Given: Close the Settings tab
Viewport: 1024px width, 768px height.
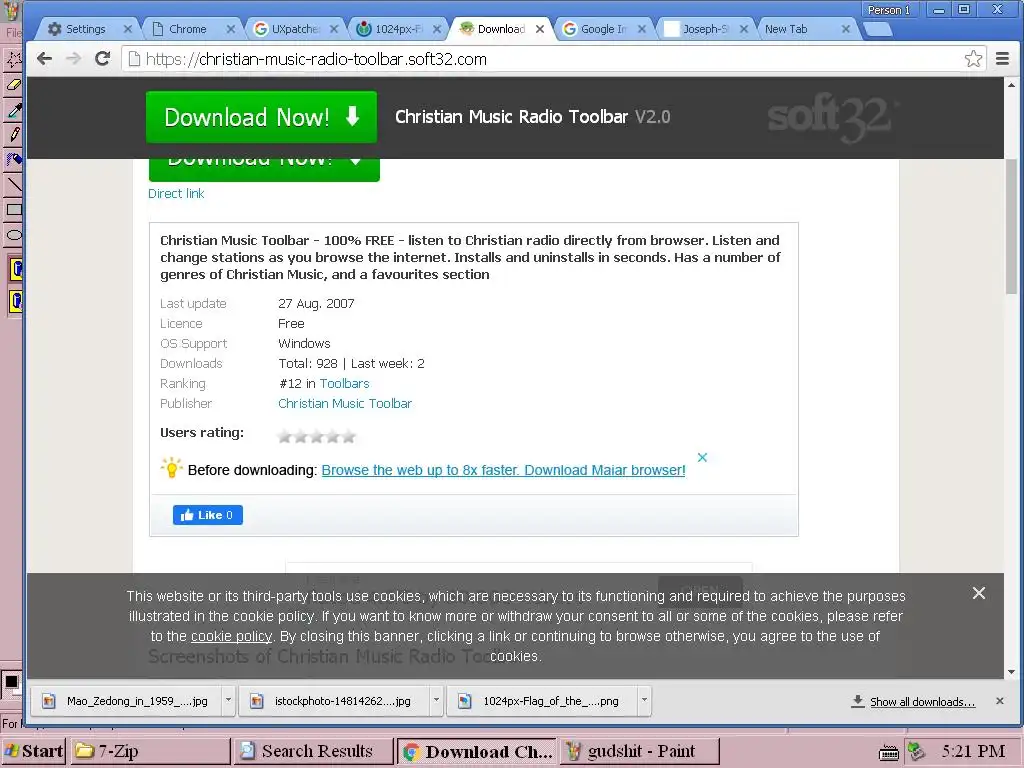Looking at the screenshot, I should click(x=127, y=29).
